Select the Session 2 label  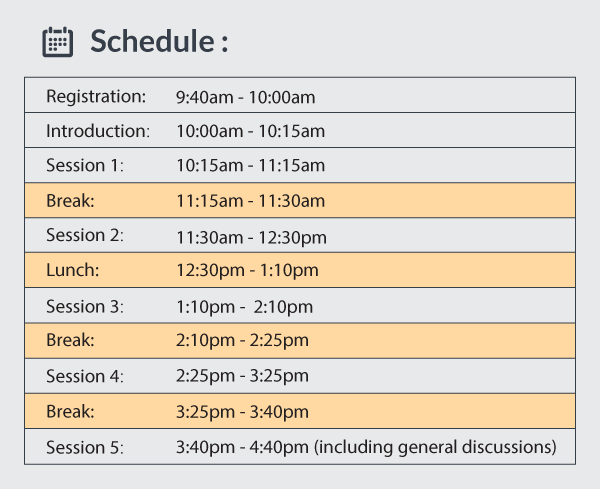pos(85,235)
